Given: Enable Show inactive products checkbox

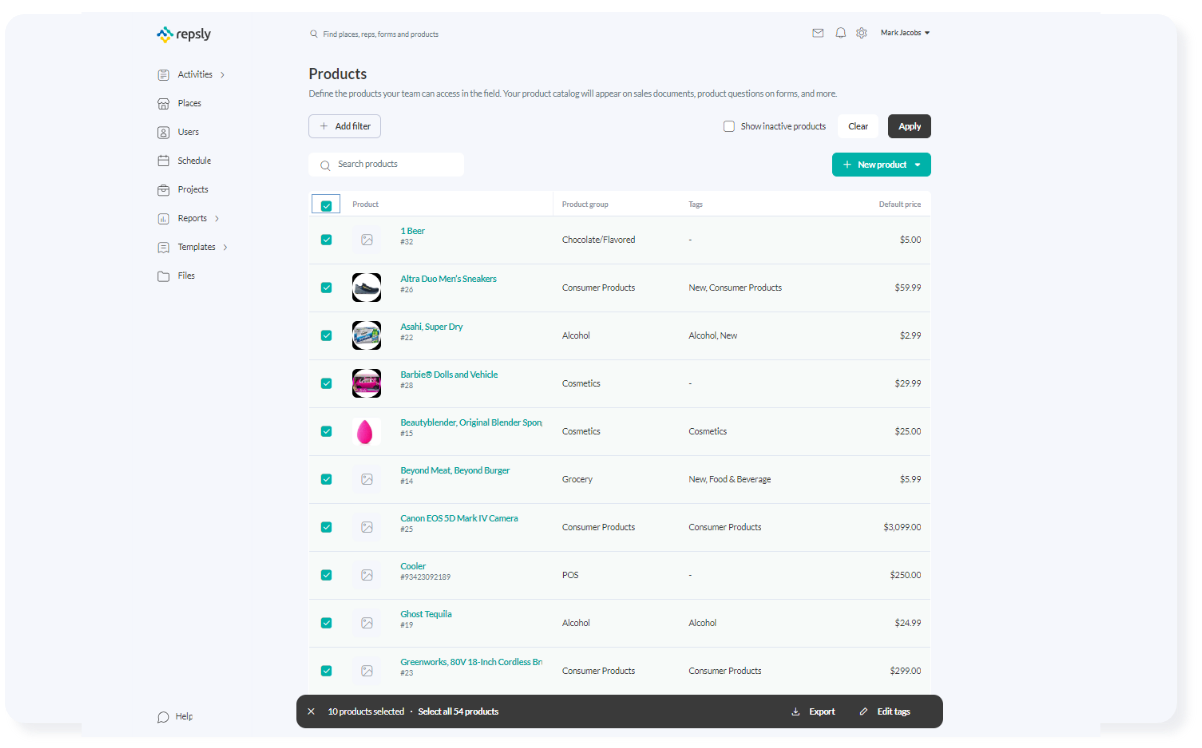Looking at the screenshot, I should (729, 127).
